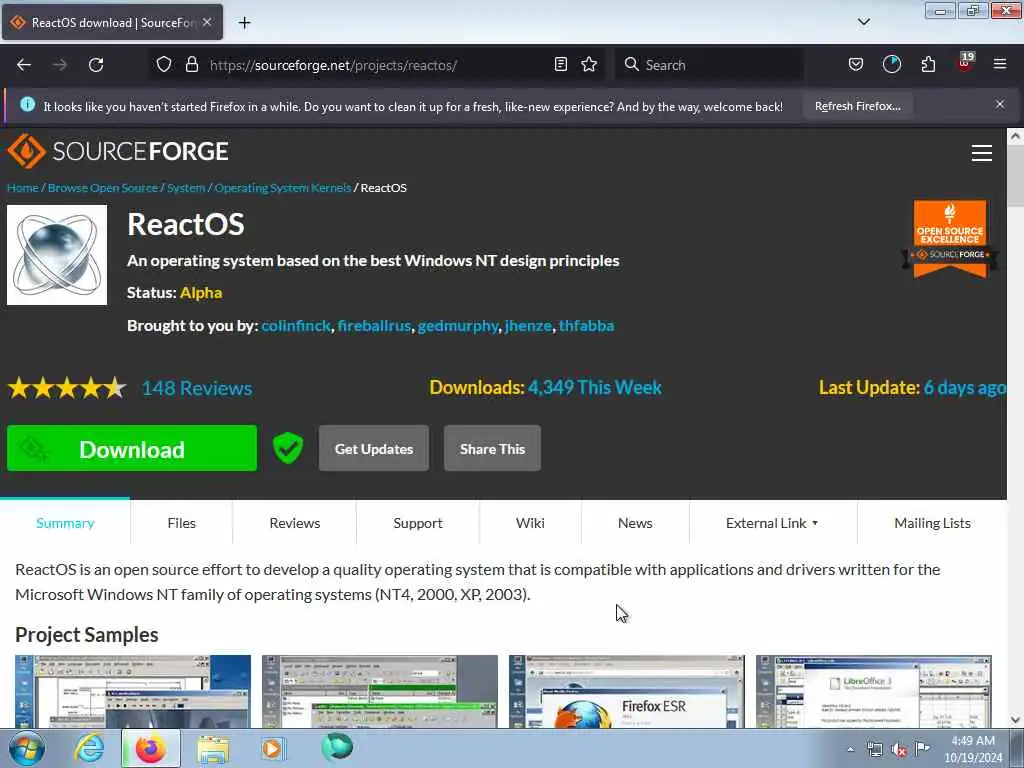Open the Windows Start button

point(27,748)
